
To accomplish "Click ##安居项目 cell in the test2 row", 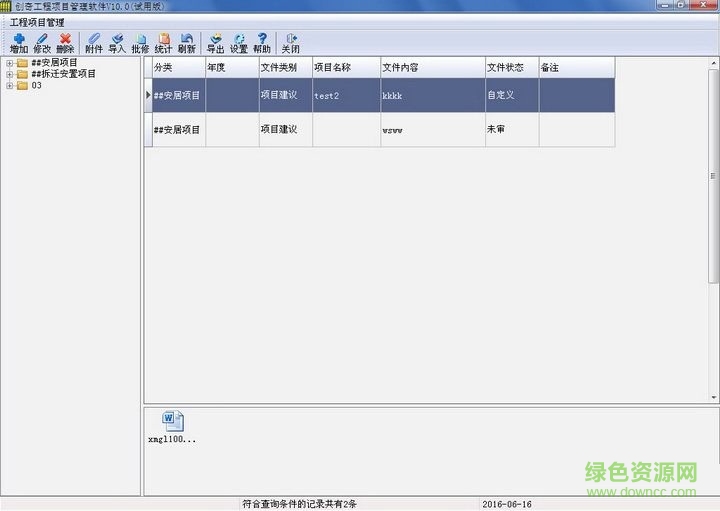I will tap(179, 95).
